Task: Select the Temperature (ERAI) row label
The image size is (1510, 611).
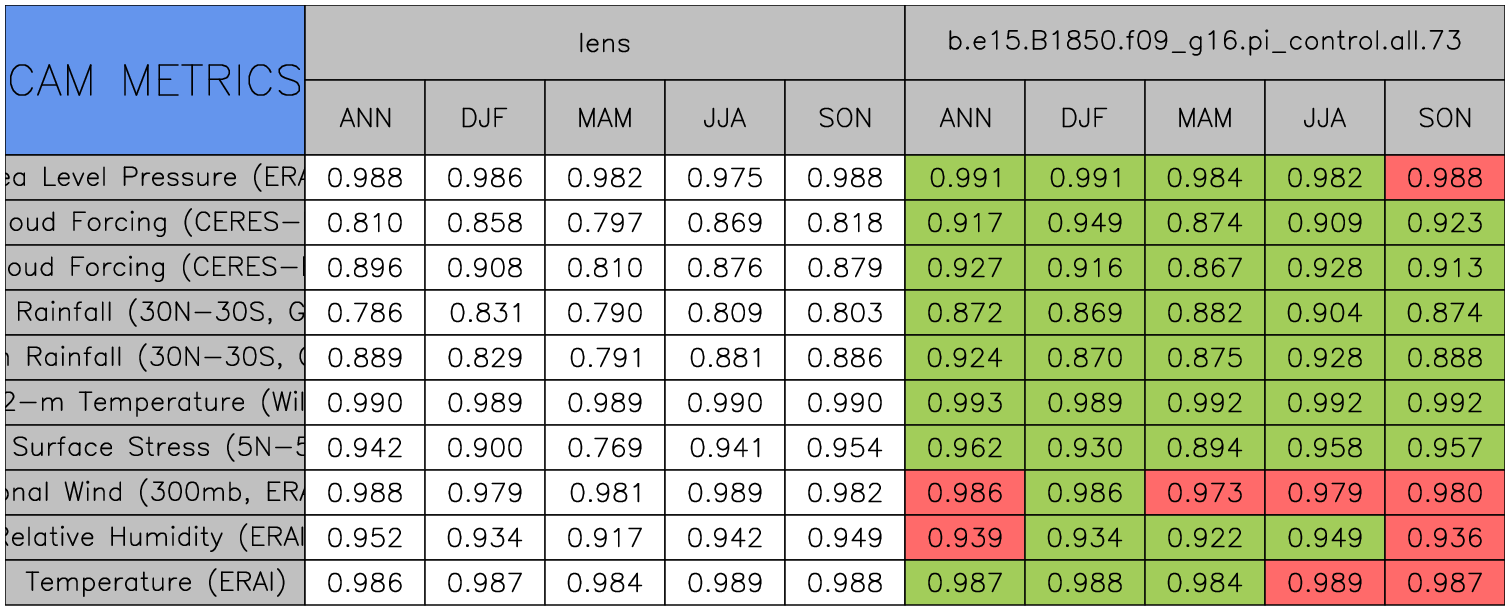Action: (x=155, y=582)
